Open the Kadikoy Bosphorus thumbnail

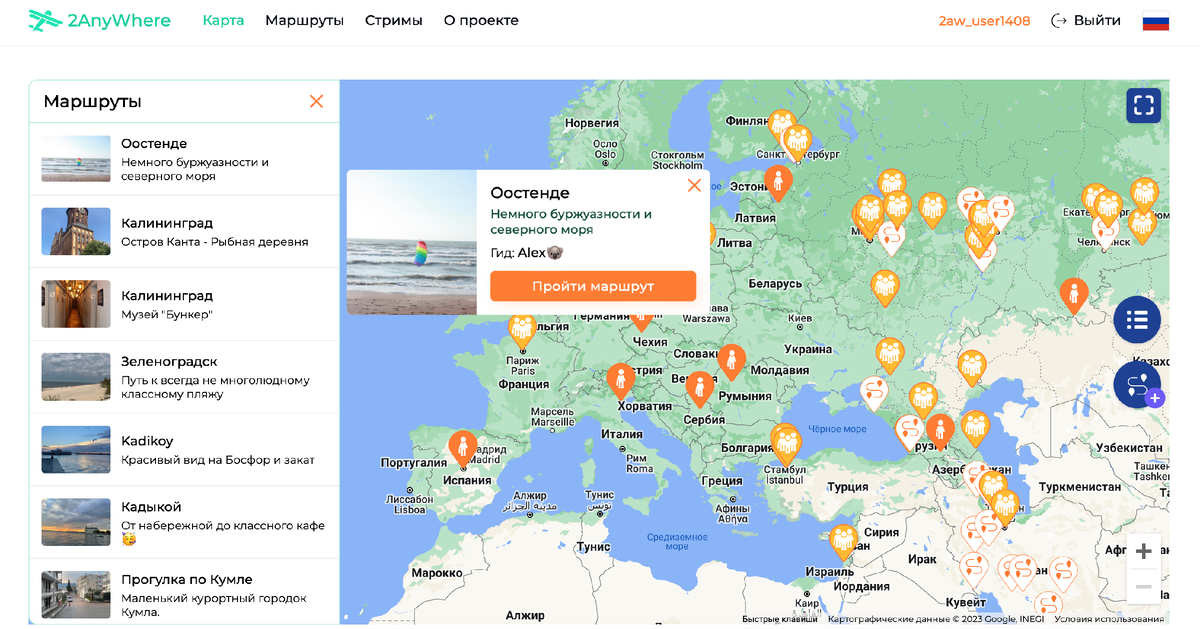(x=76, y=450)
